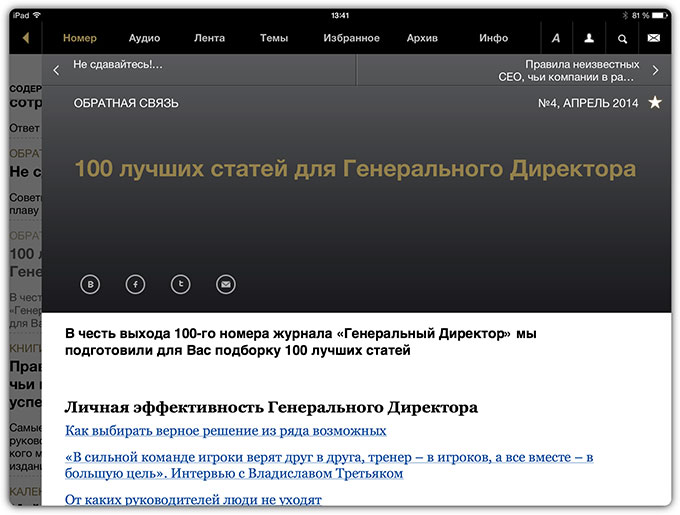Image resolution: width=680 pixels, height=515 pixels.
Task: Select the heading '100 лучших статей для Генерального Директора'
Action: point(355,169)
